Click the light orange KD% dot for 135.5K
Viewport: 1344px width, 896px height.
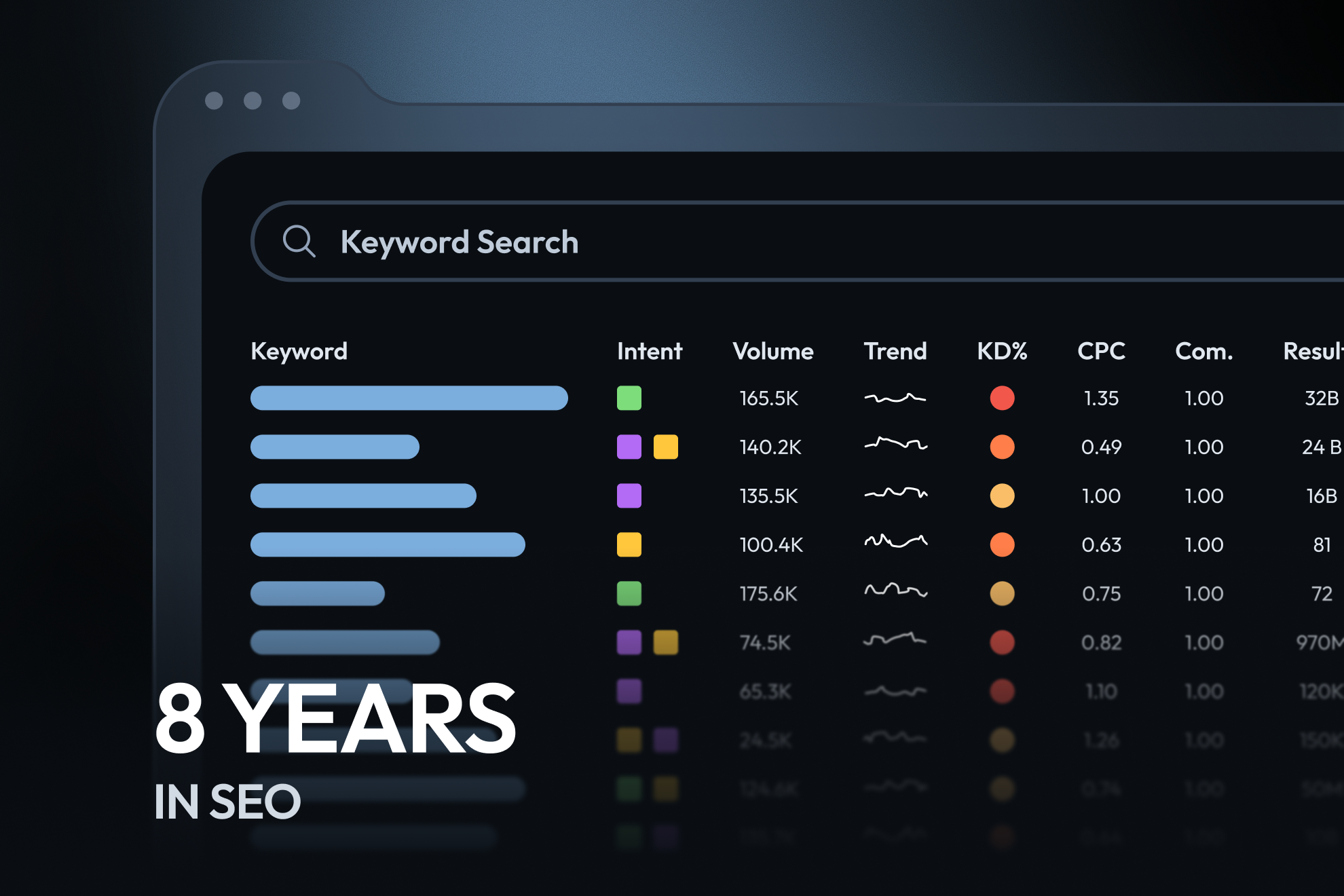(1002, 496)
